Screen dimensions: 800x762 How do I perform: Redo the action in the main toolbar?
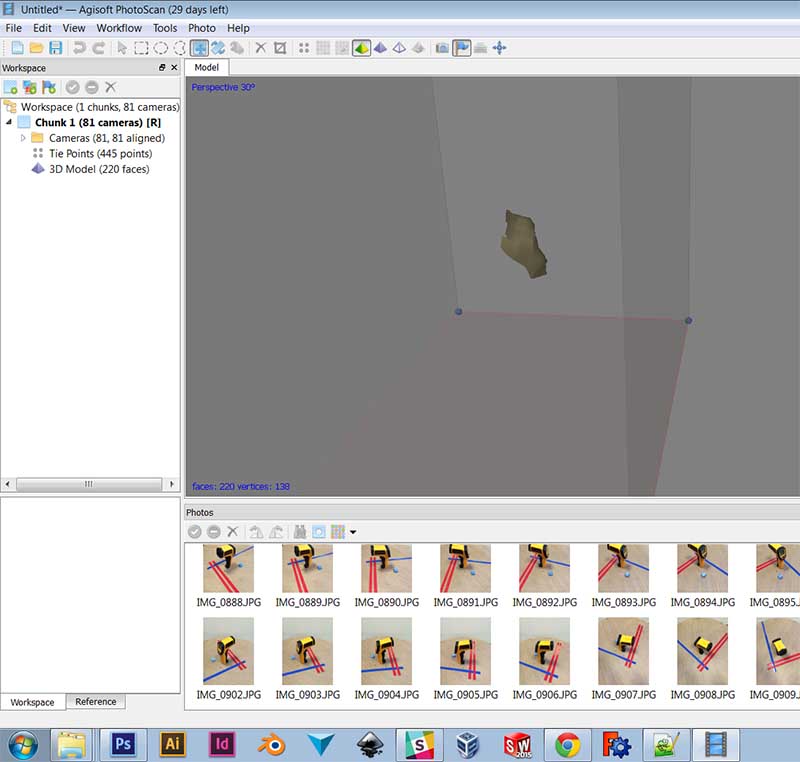point(98,48)
